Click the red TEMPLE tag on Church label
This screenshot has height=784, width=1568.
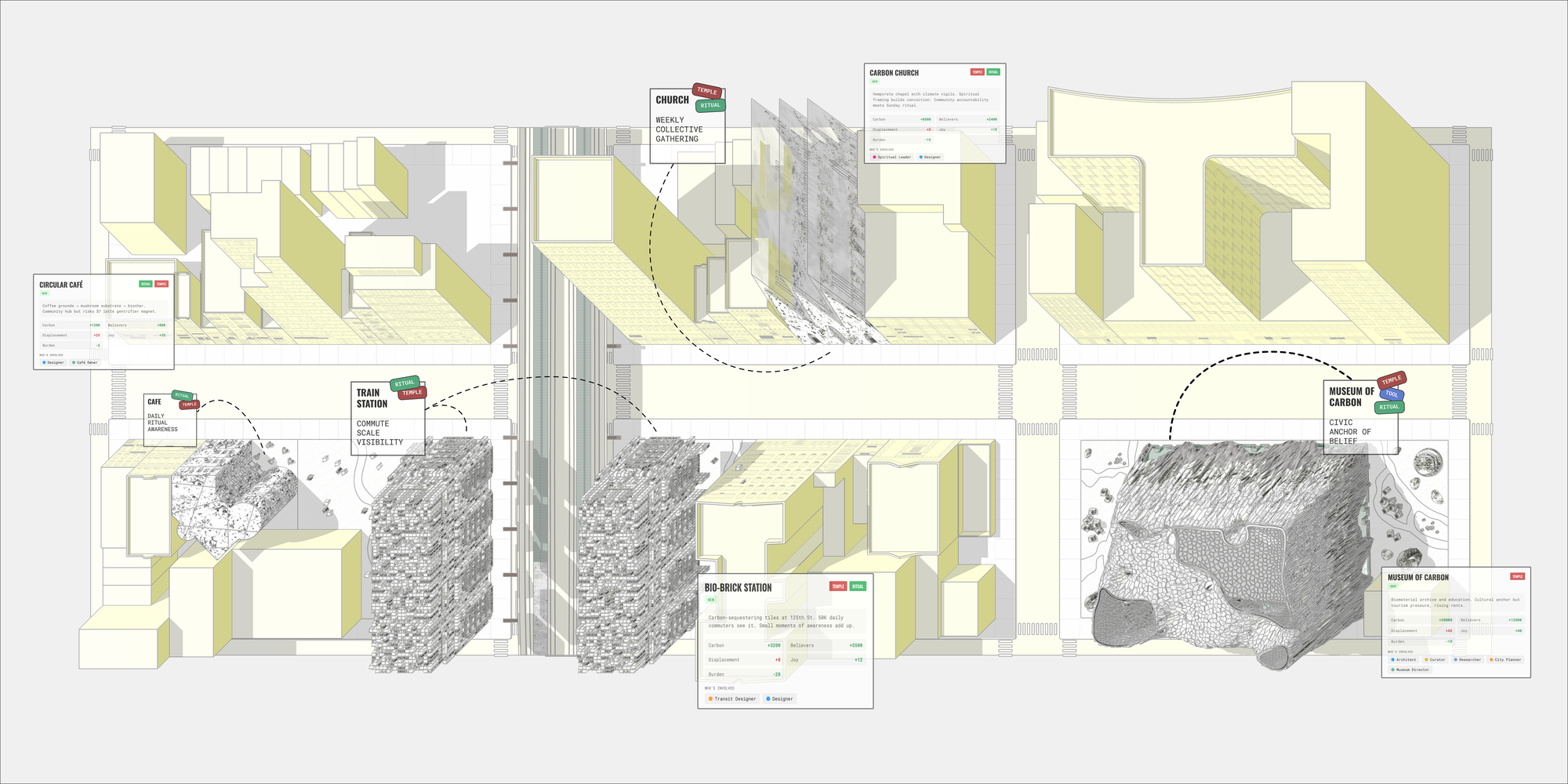706,91
